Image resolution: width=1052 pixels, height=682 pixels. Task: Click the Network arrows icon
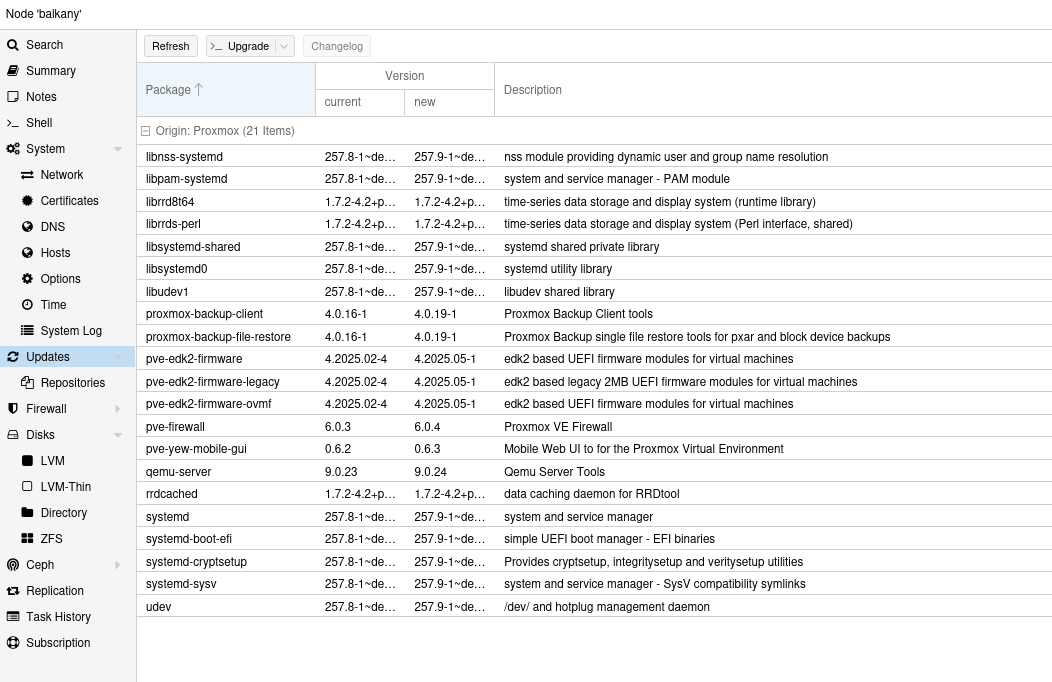(28, 175)
